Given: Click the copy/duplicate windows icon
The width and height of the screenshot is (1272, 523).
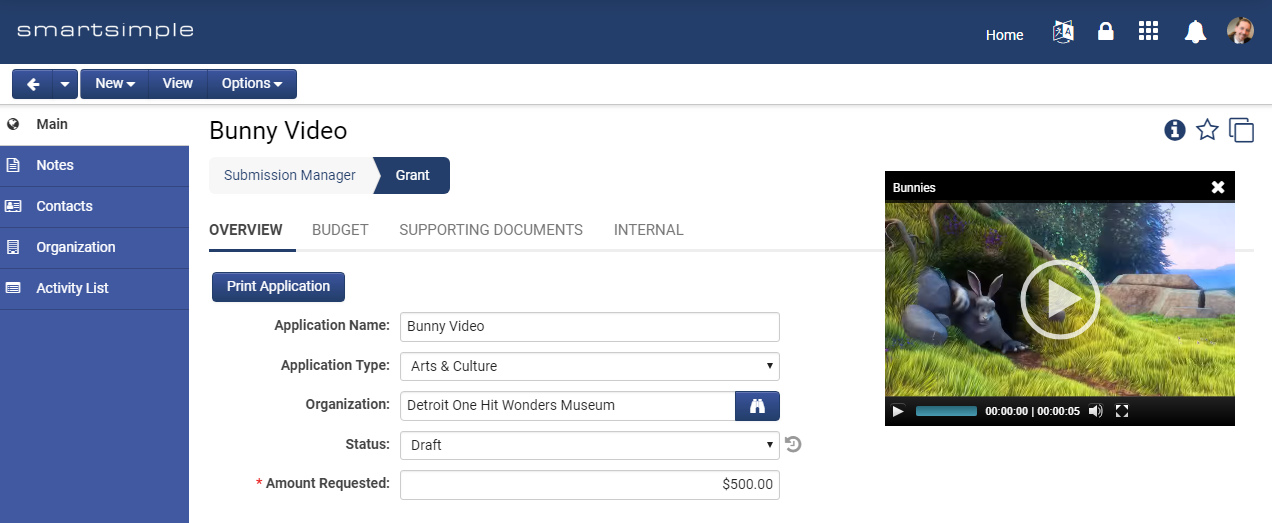Looking at the screenshot, I should click(x=1241, y=130).
